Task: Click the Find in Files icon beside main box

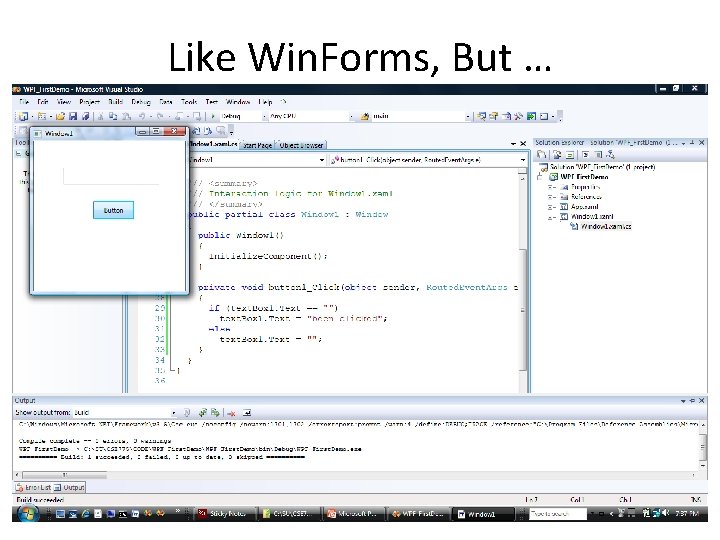Action: (x=365, y=117)
